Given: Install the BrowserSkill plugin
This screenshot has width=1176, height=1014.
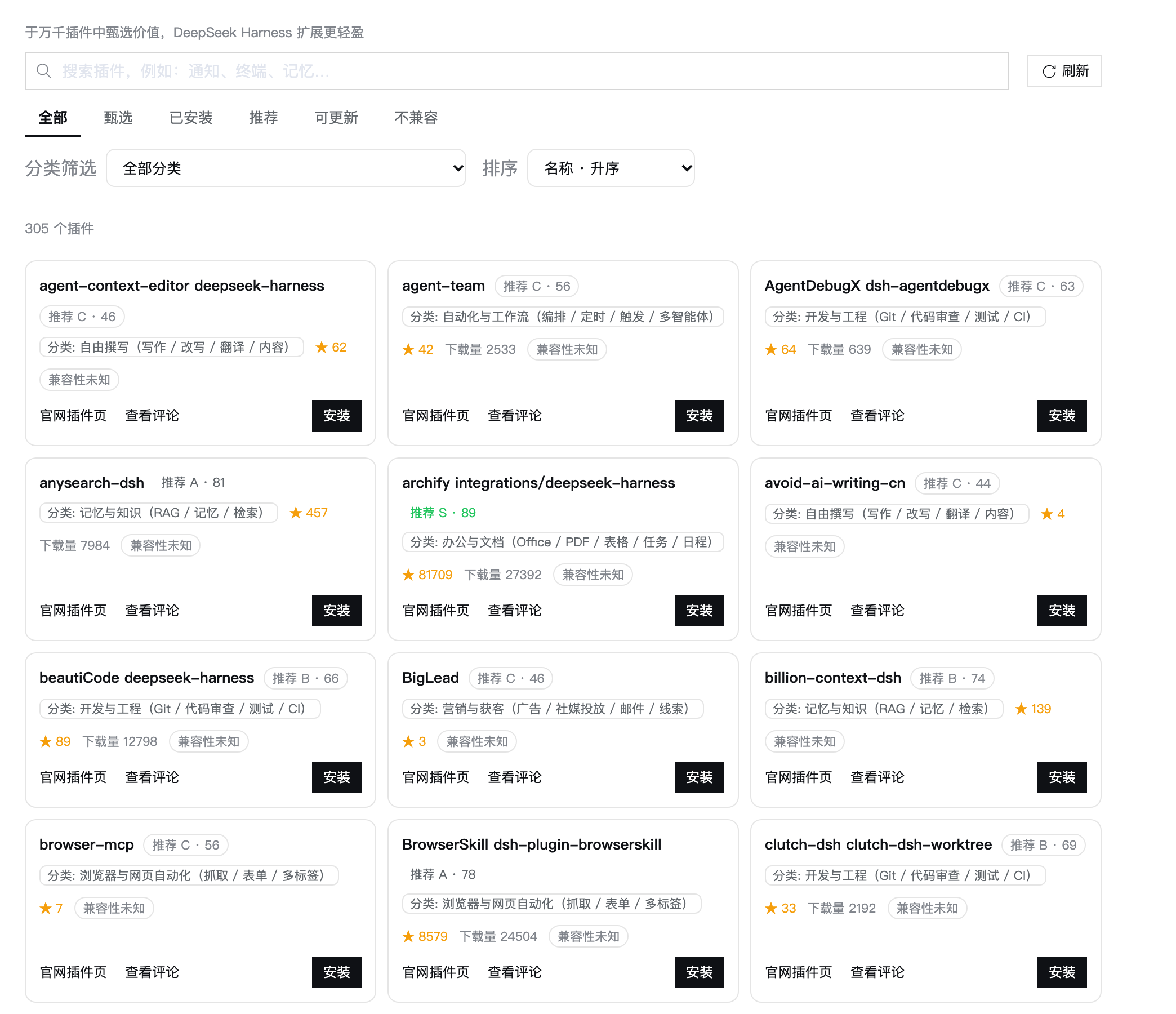Looking at the screenshot, I should pyautogui.click(x=700, y=972).
